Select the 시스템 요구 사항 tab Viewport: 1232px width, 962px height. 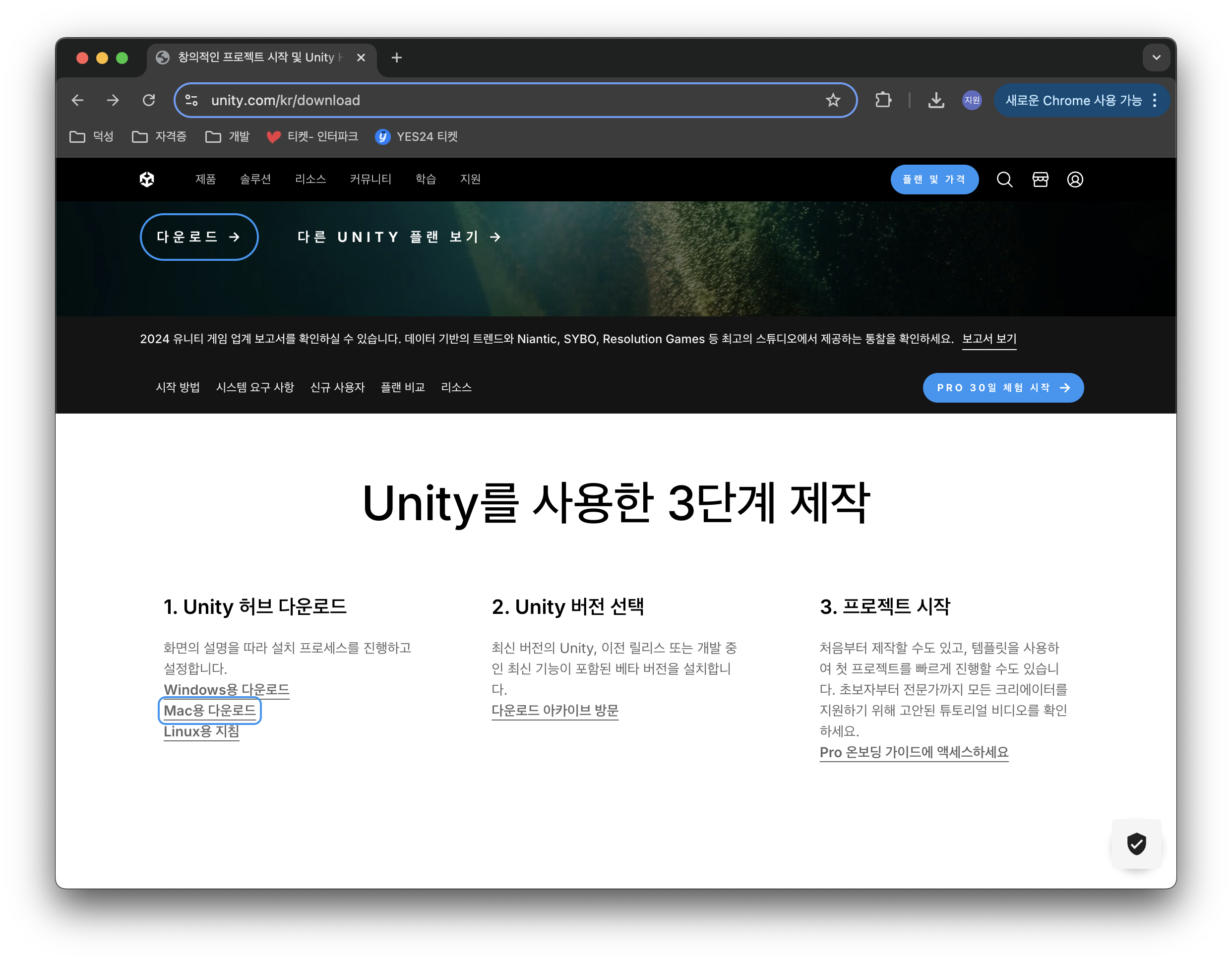(x=255, y=387)
